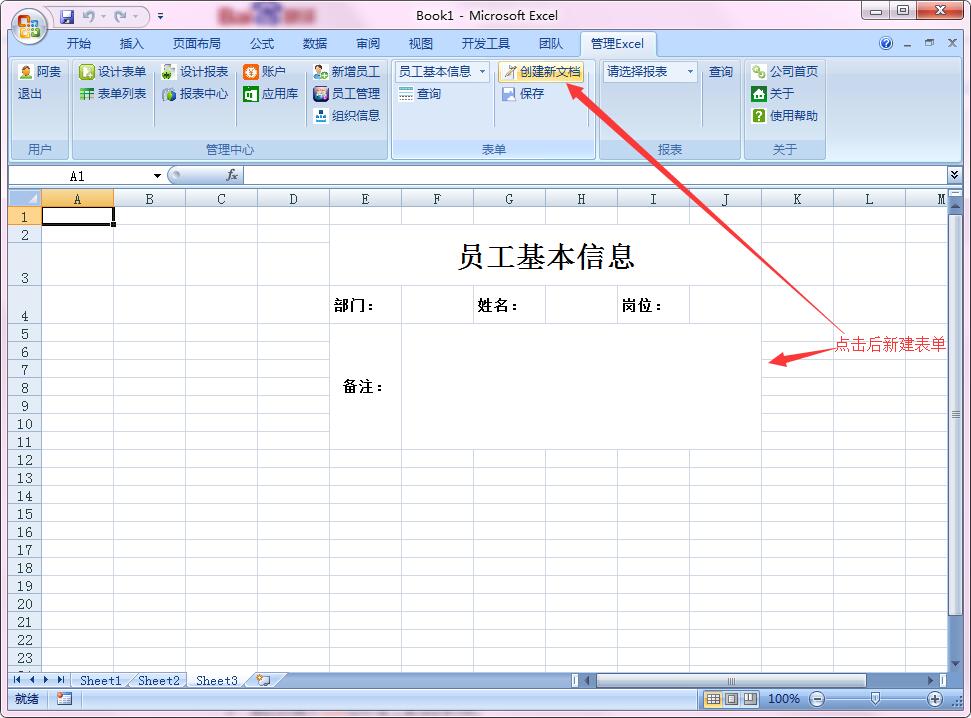Select Normal view button in status bar
The height and width of the screenshot is (718, 971).
[x=713, y=699]
